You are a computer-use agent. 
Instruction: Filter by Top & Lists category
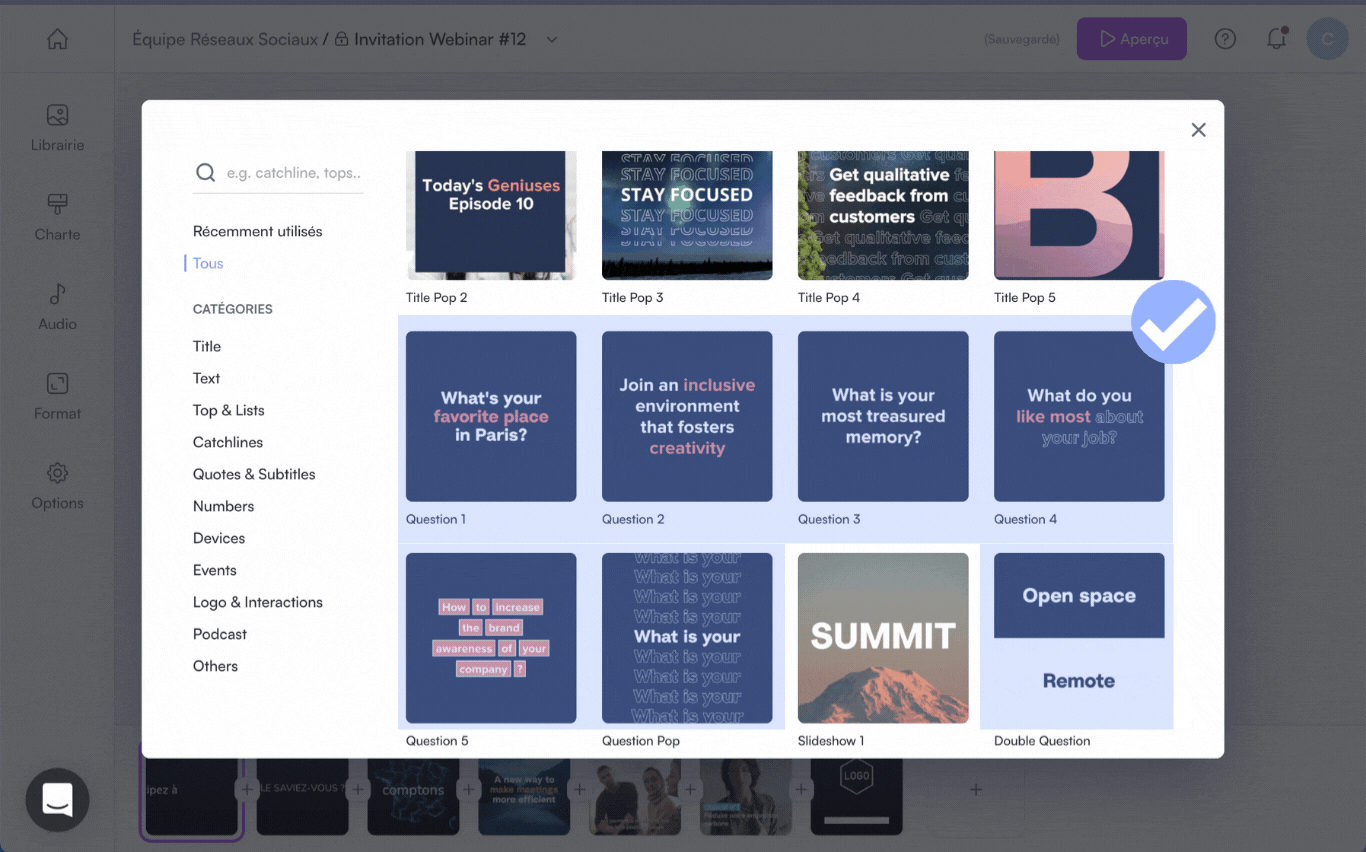[228, 410]
